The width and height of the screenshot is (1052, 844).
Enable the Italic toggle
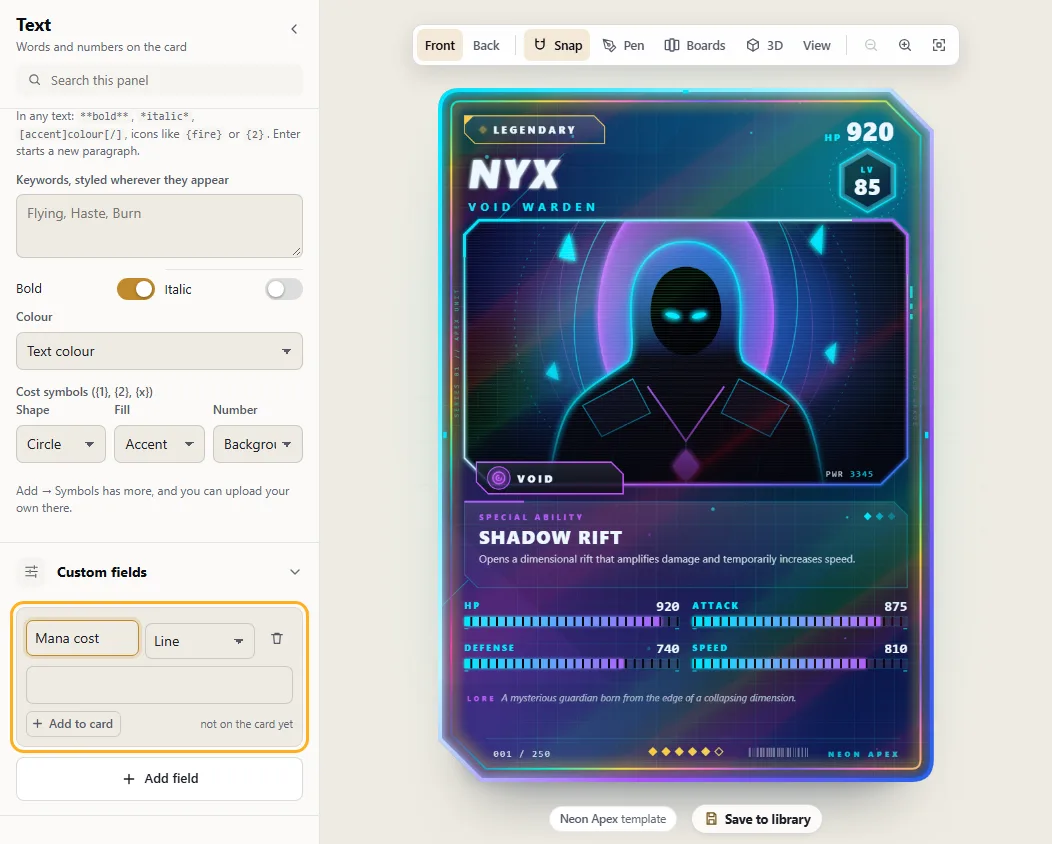click(284, 289)
